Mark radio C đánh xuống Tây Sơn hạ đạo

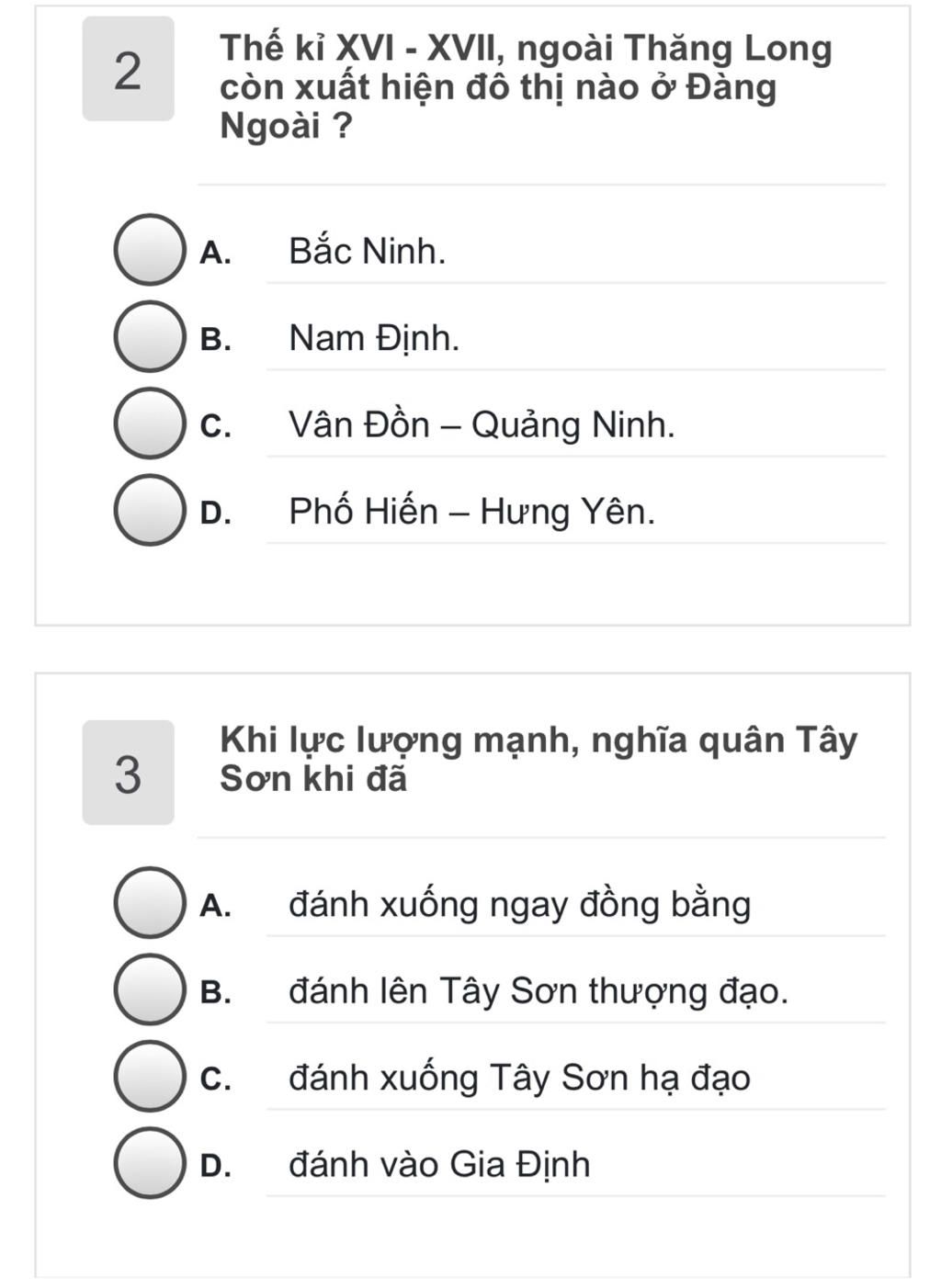coord(149,1077)
